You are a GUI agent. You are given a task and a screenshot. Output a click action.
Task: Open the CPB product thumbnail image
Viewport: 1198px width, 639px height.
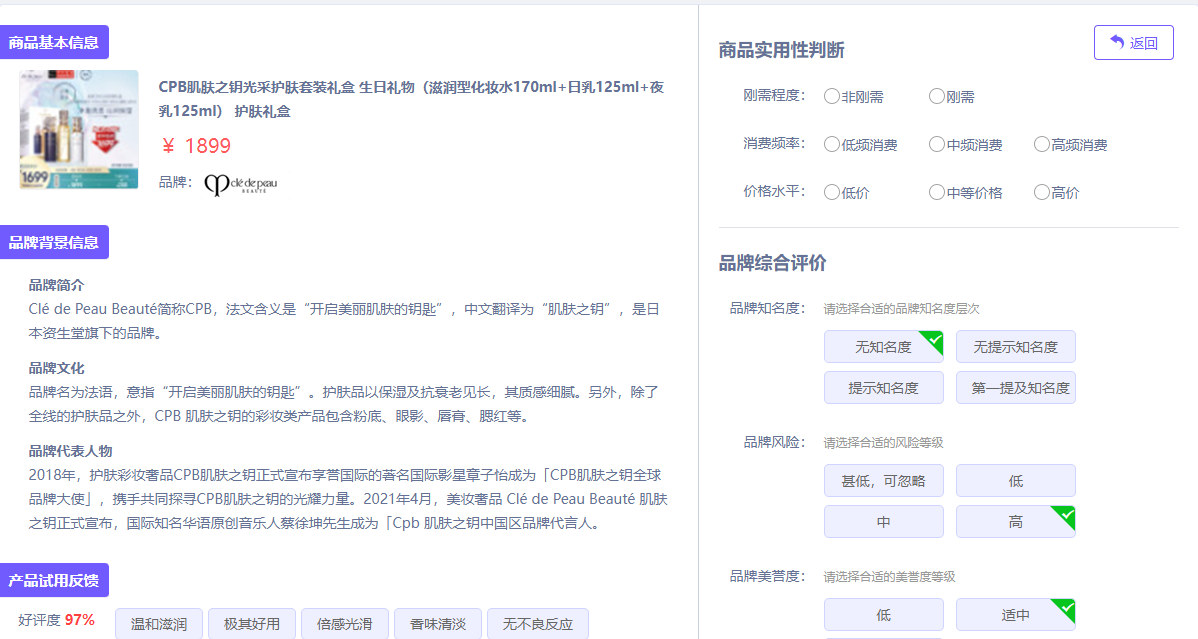tap(79, 129)
